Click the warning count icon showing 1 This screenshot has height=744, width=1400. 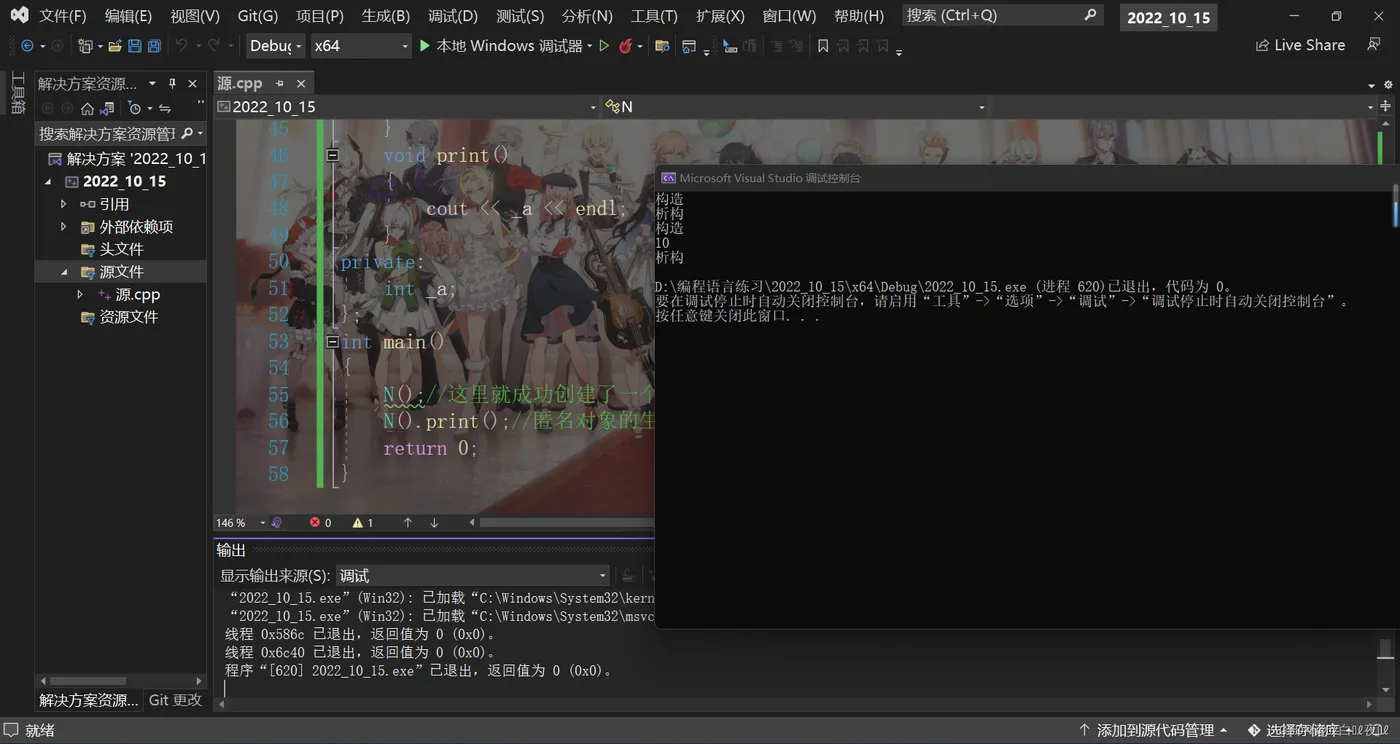358,523
